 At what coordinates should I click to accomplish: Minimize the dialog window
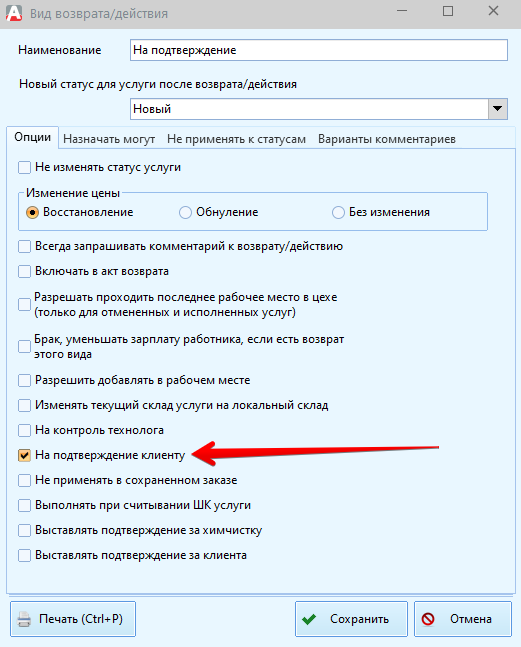(402, 11)
